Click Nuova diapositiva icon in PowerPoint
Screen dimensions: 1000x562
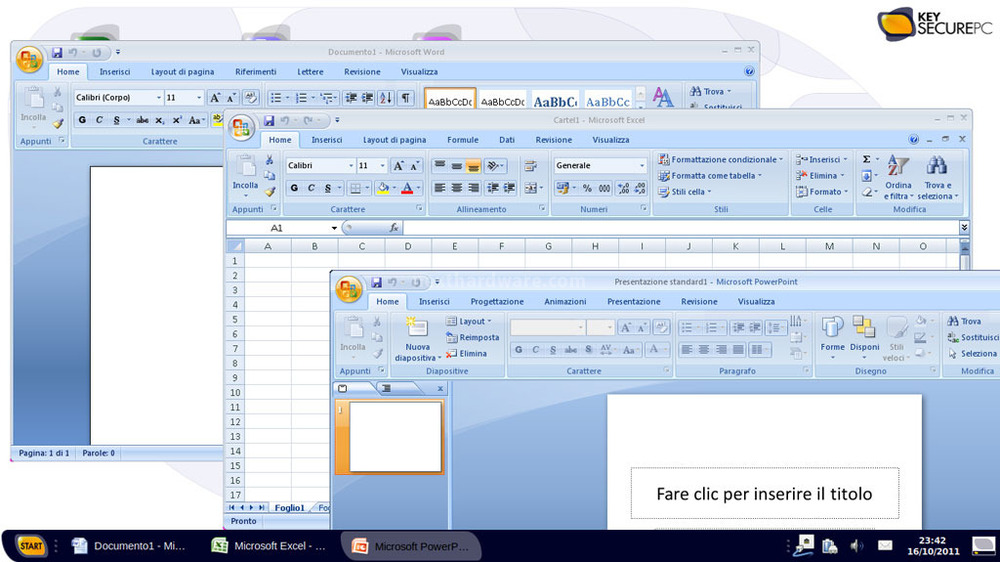pyautogui.click(x=416, y=327)
